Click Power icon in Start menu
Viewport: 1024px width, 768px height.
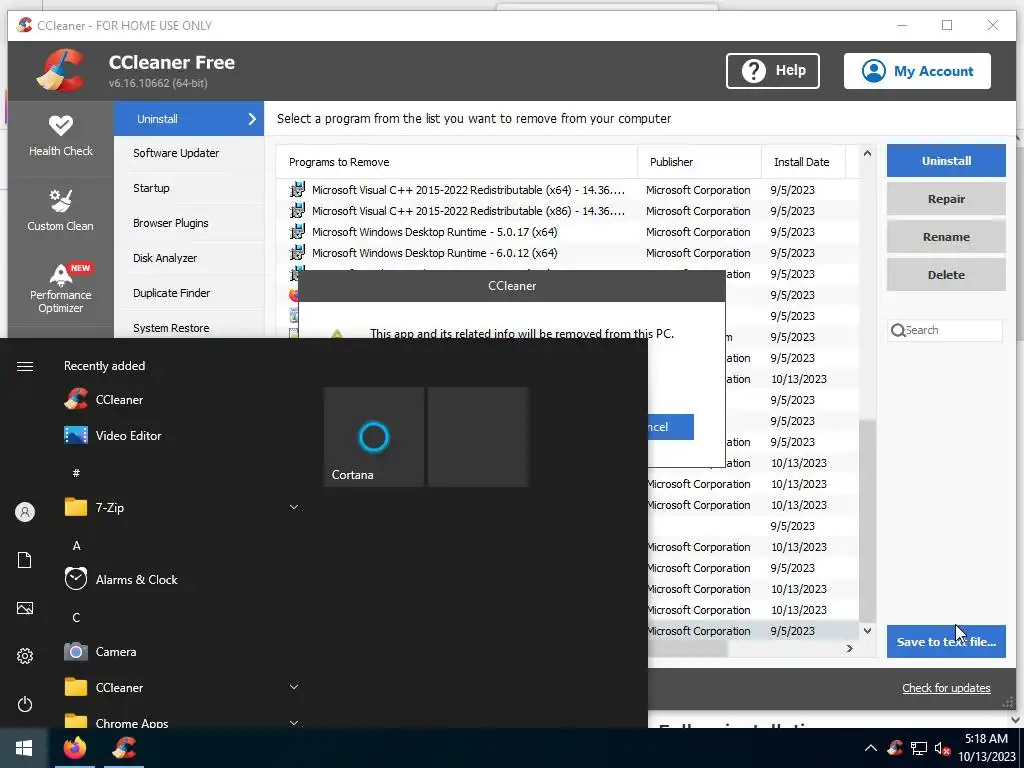[x=25, y=704]
